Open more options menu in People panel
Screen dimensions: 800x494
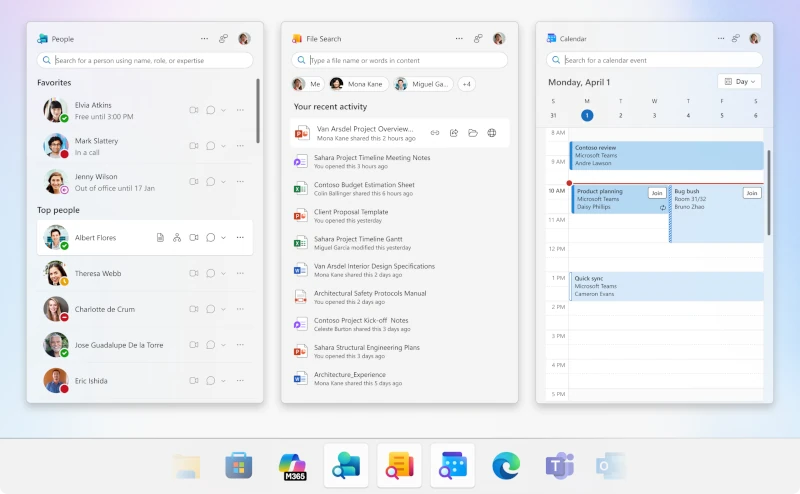[204, 39]
